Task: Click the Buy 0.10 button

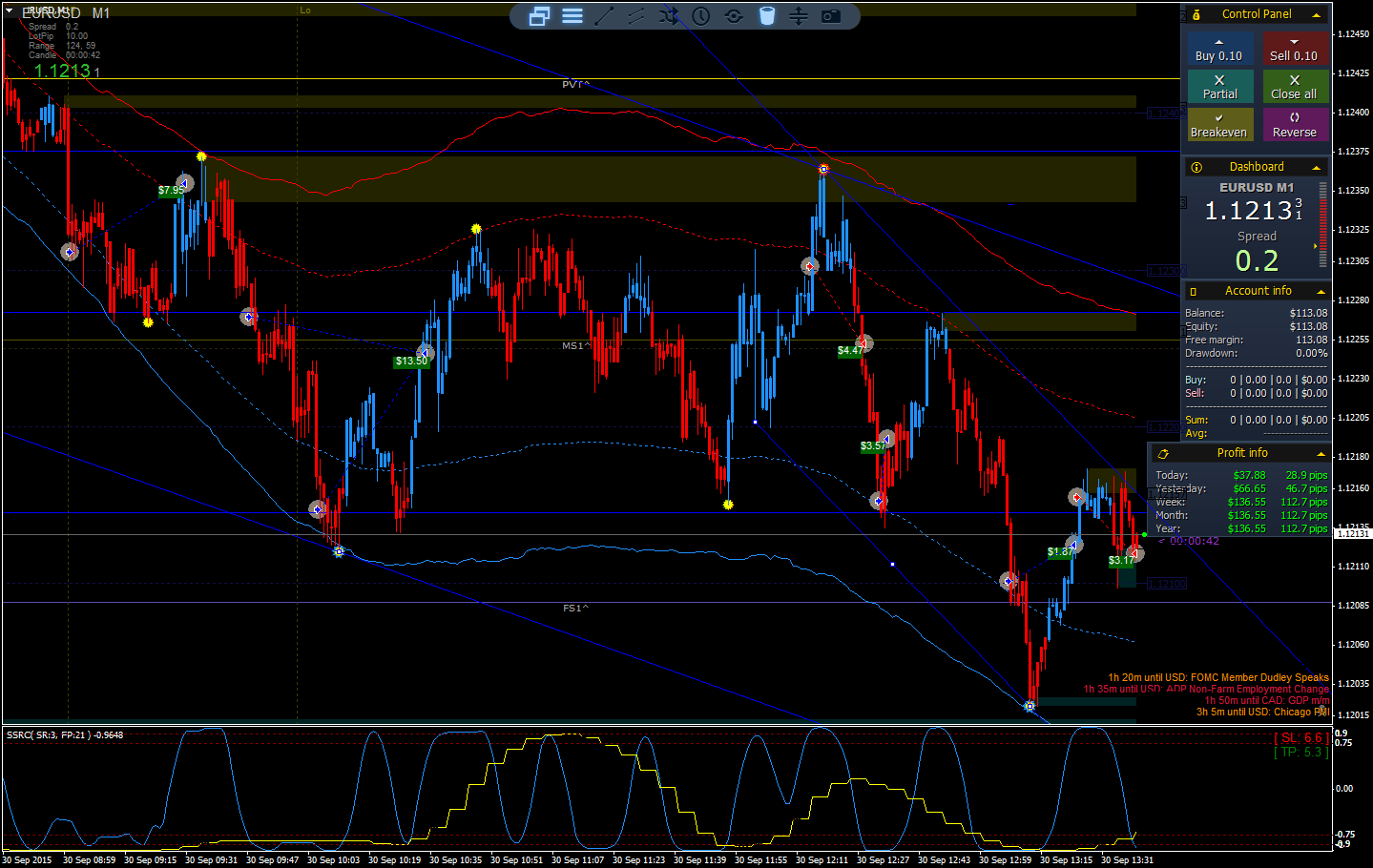Action: coord(1219,49)
